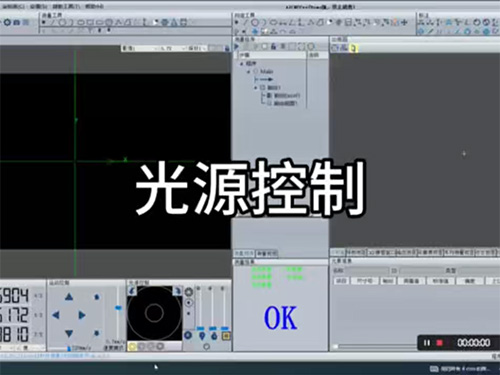This screenshot has height=375, width=500.
Task: Click the name input field in element info
Action: click(367, 270)
